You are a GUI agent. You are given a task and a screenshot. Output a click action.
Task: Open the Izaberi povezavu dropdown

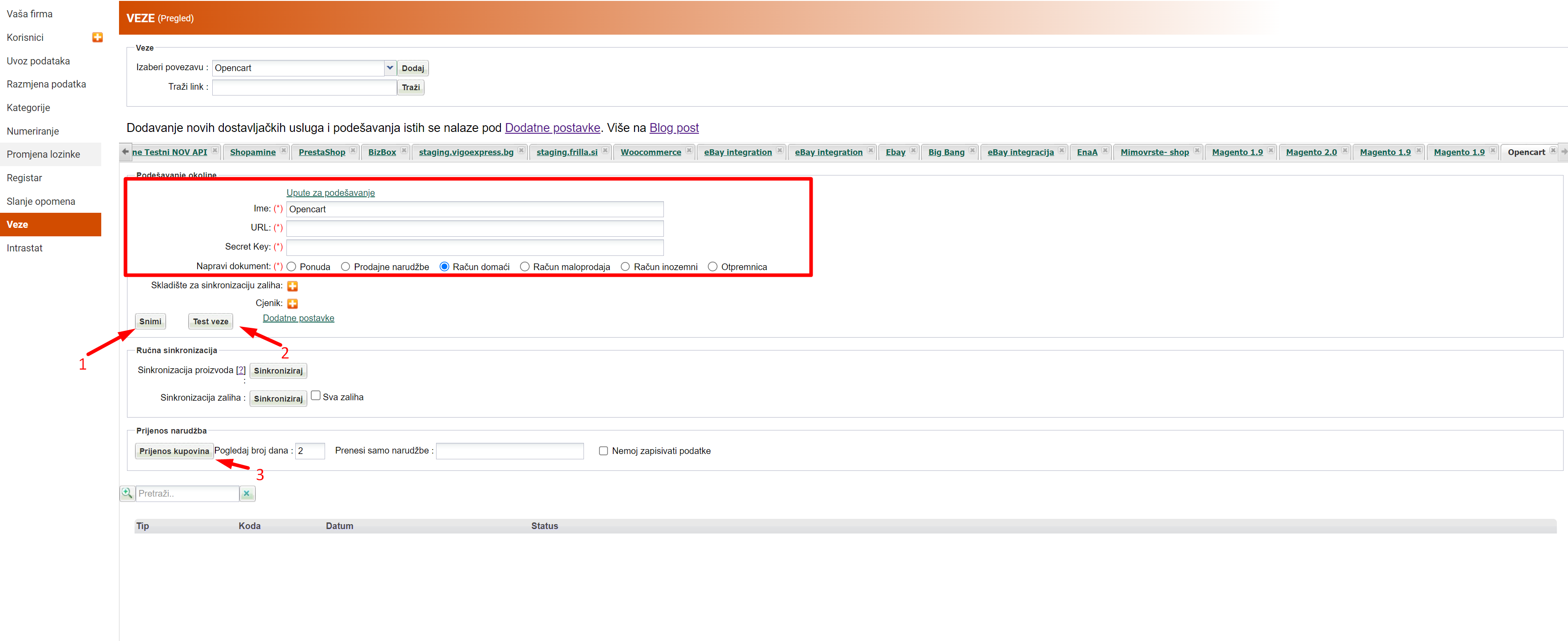pyautogui.click(x=389, y=68)
